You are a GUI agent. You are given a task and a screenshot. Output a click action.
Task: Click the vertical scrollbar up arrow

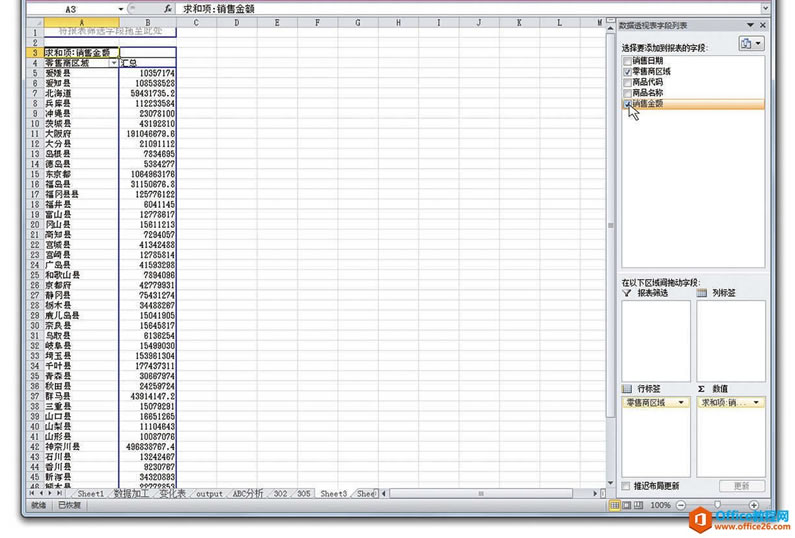(x=610, y=29)
